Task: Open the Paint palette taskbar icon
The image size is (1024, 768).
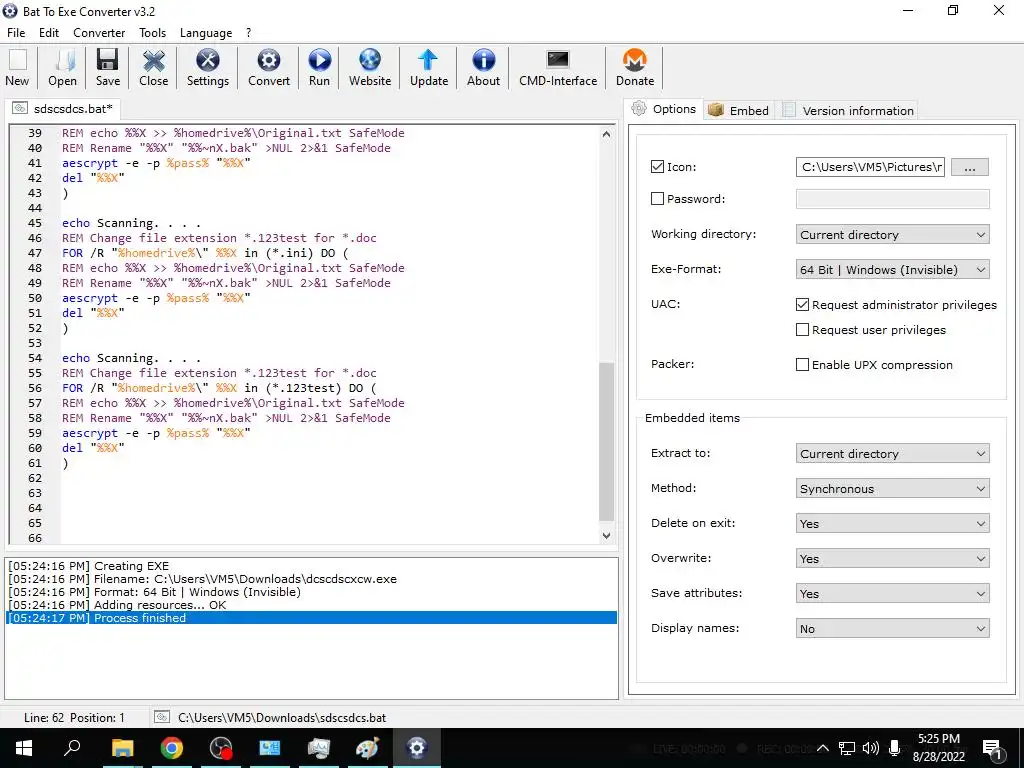Action: pyautogui.click(x=367, y=748)
